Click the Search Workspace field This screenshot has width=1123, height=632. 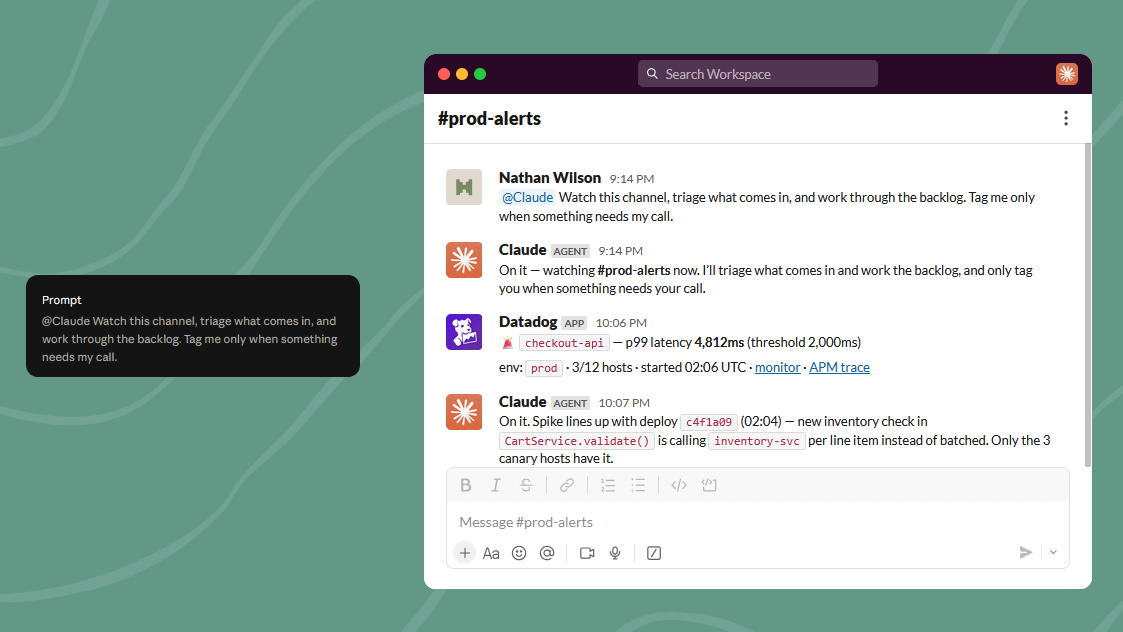[758, 74]
